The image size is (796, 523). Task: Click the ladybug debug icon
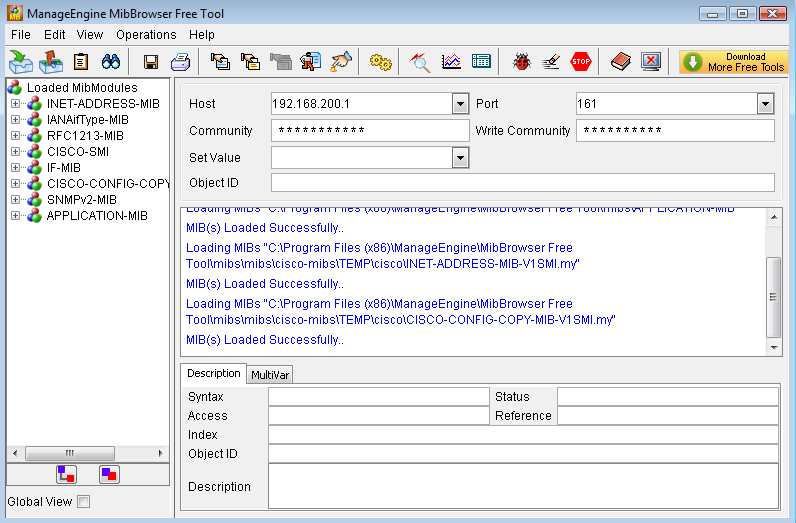(x=521, y=62)
